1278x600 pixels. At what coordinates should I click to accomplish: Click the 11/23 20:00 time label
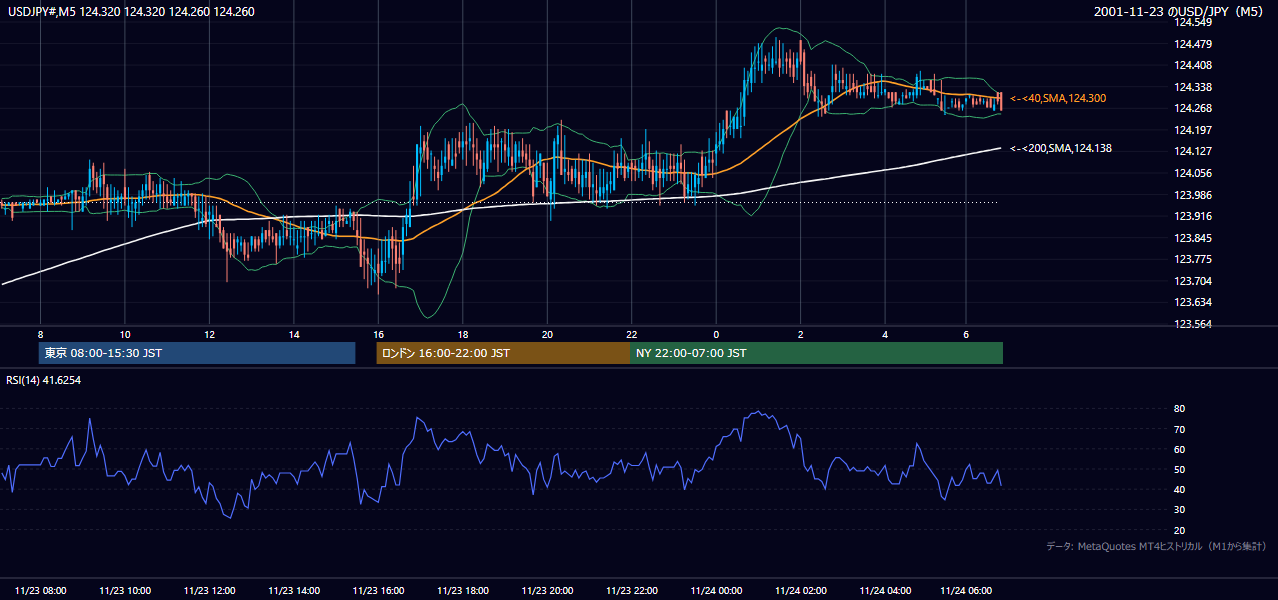point(547,591)
